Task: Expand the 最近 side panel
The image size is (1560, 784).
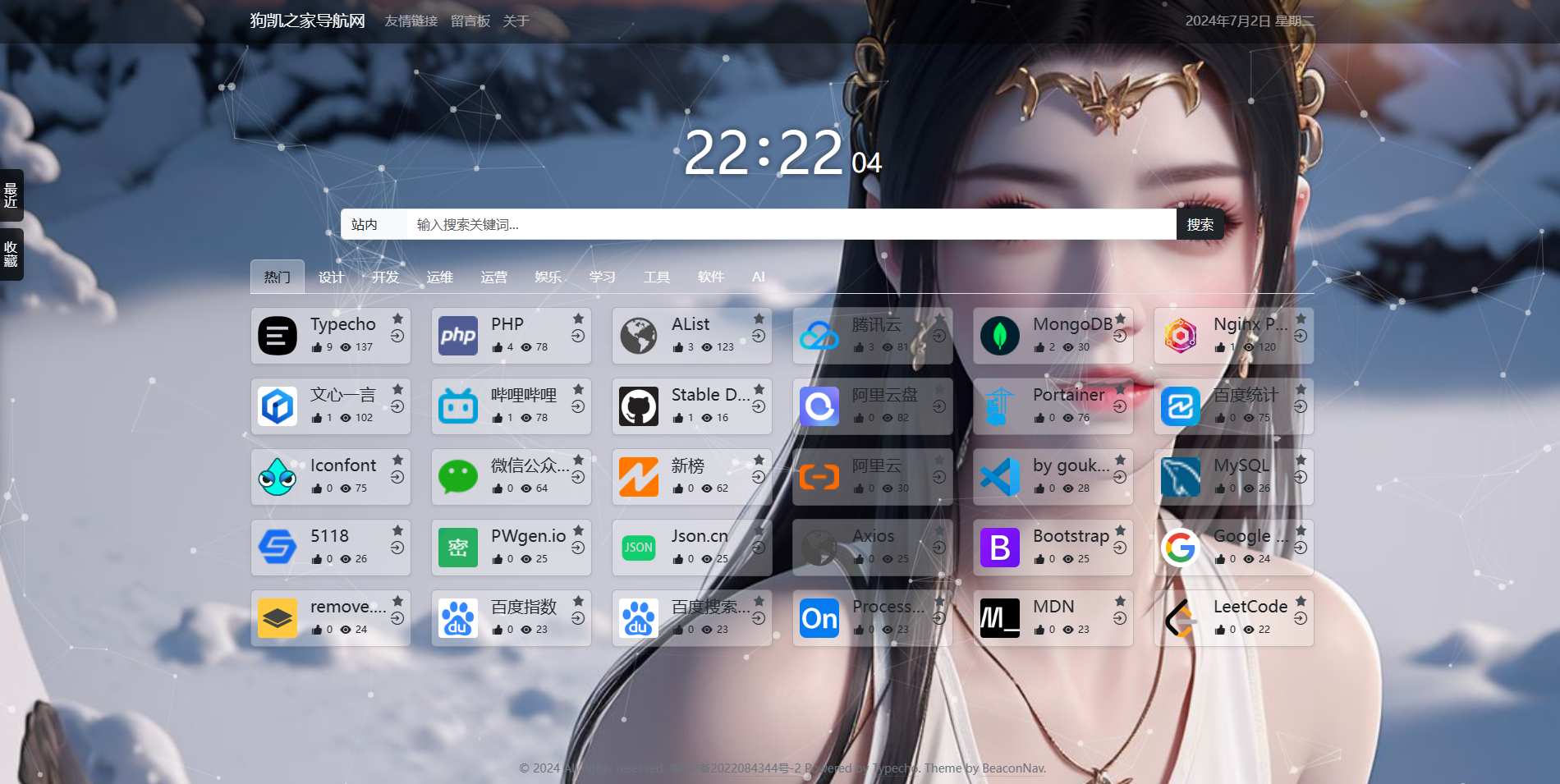Action: click(x=11, y=195)
